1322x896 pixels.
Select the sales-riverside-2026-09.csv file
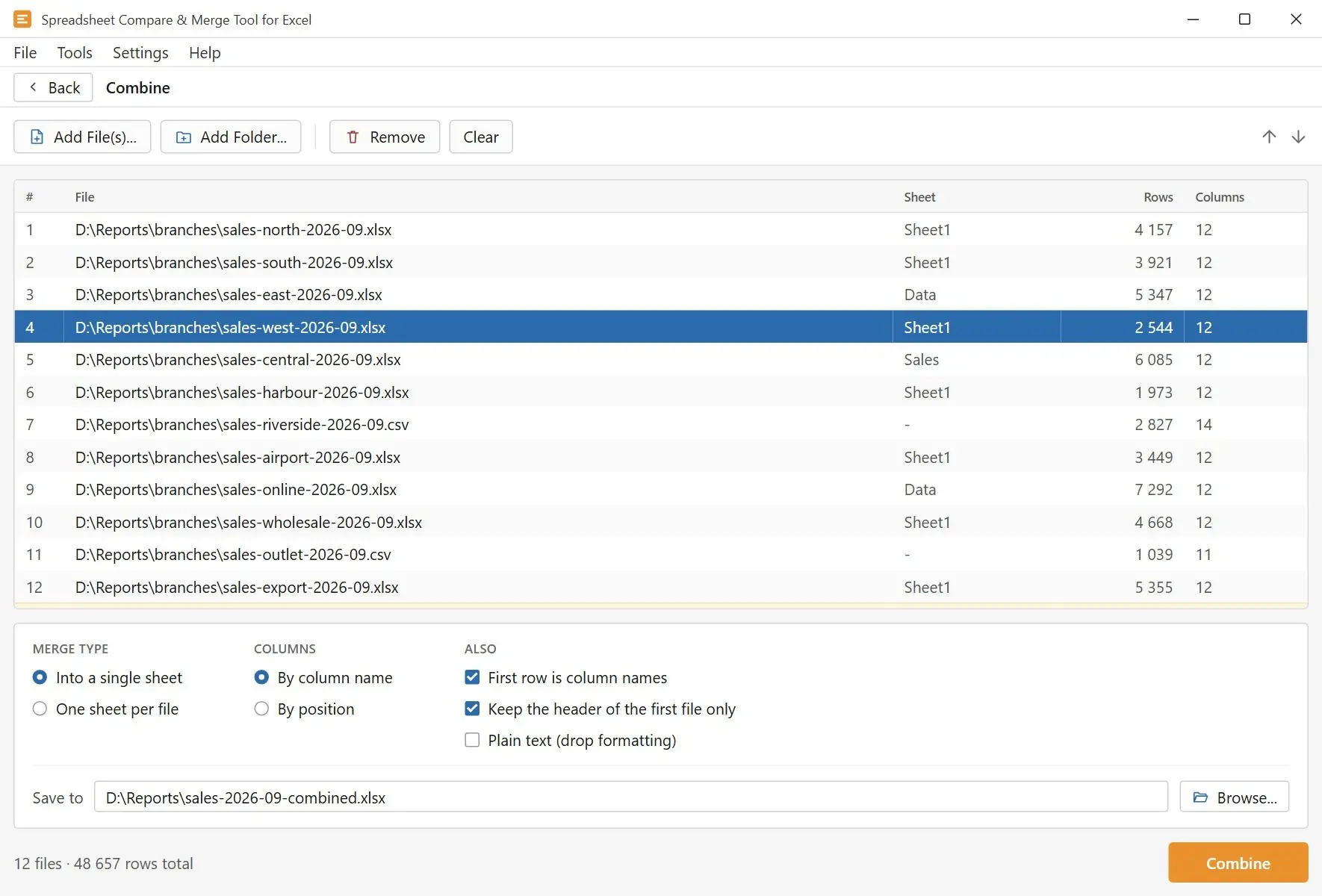661,424
